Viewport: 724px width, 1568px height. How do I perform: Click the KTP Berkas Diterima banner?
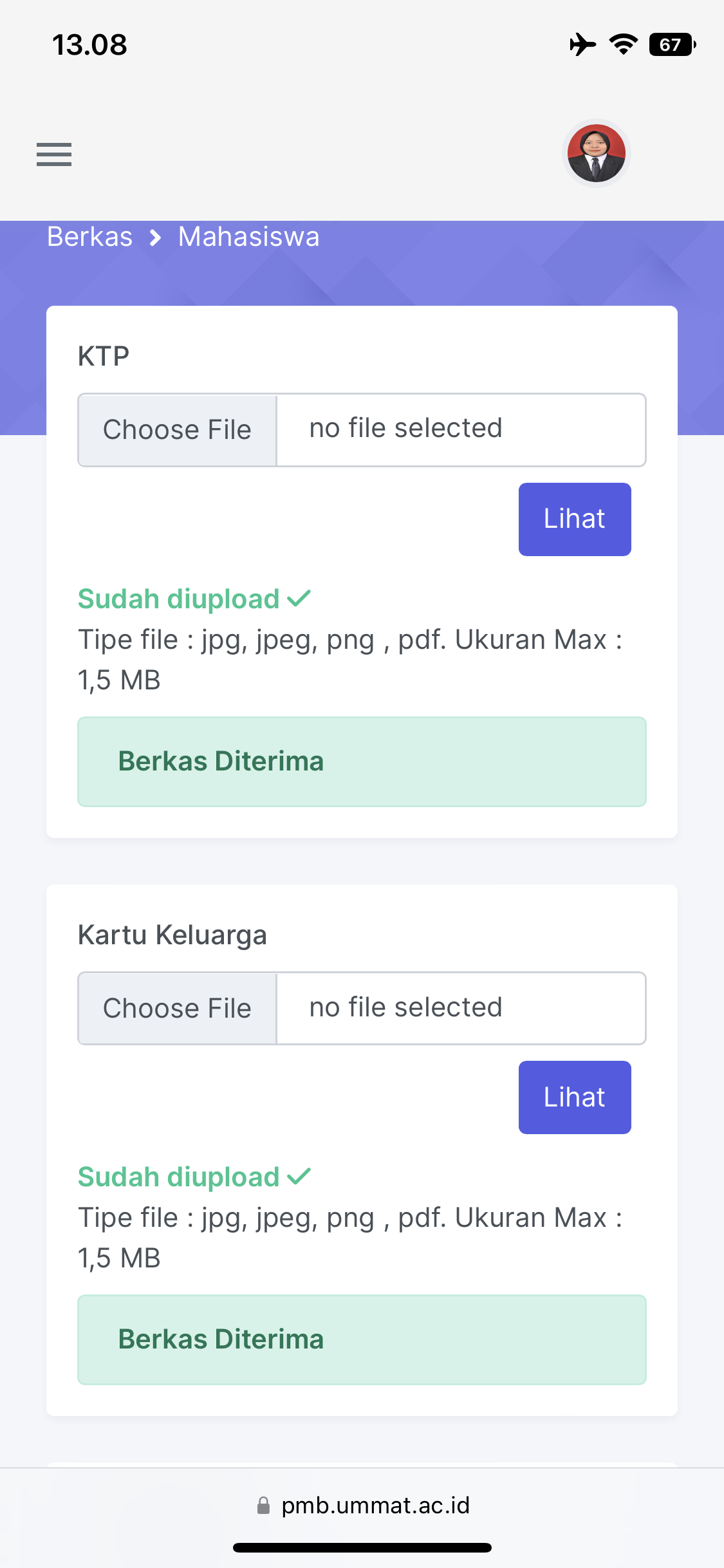tap(362, 761)
